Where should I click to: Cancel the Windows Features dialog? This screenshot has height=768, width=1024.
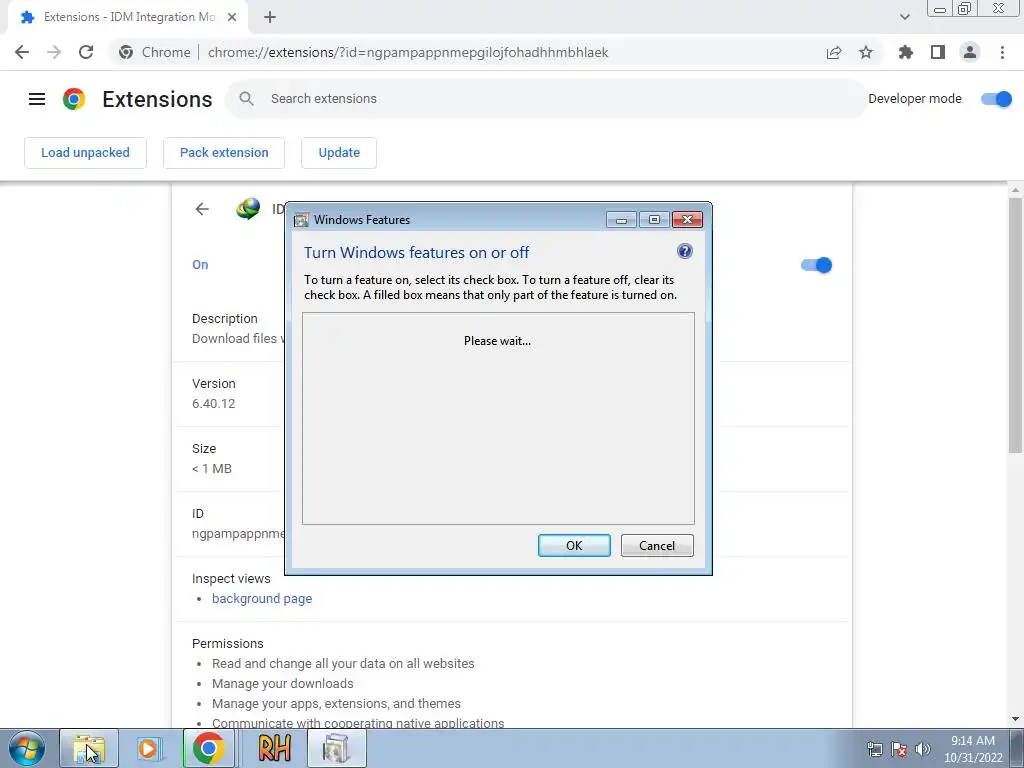(x=657, y=545)
